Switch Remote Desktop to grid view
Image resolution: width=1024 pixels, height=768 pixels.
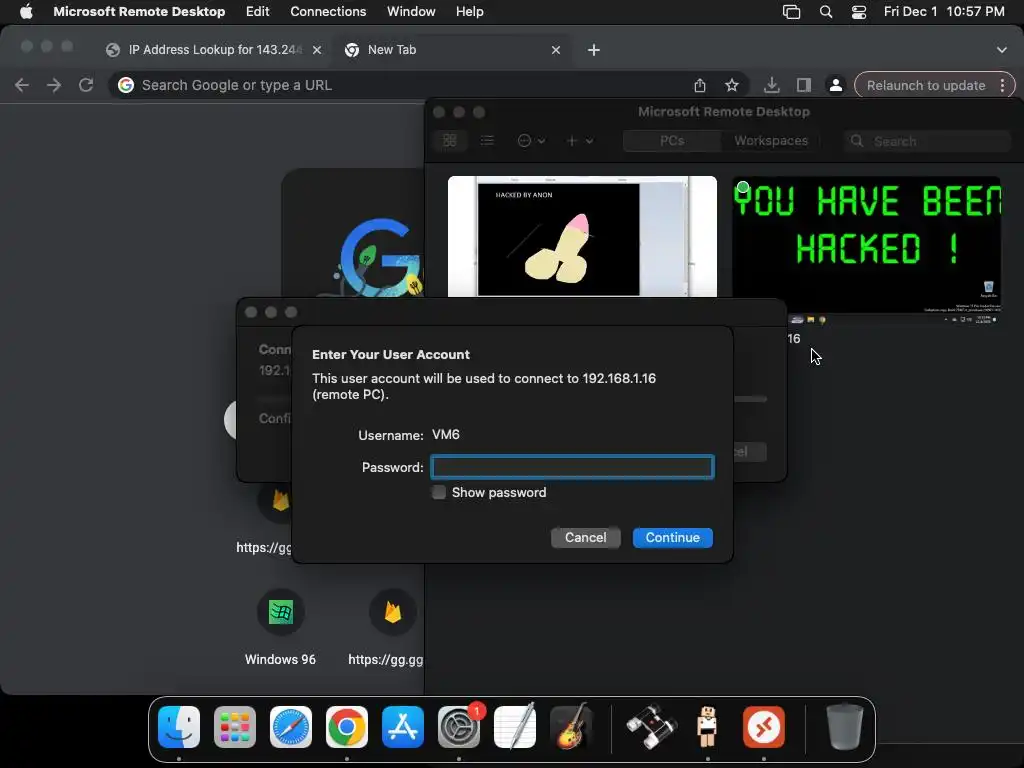tap(449, 140)
